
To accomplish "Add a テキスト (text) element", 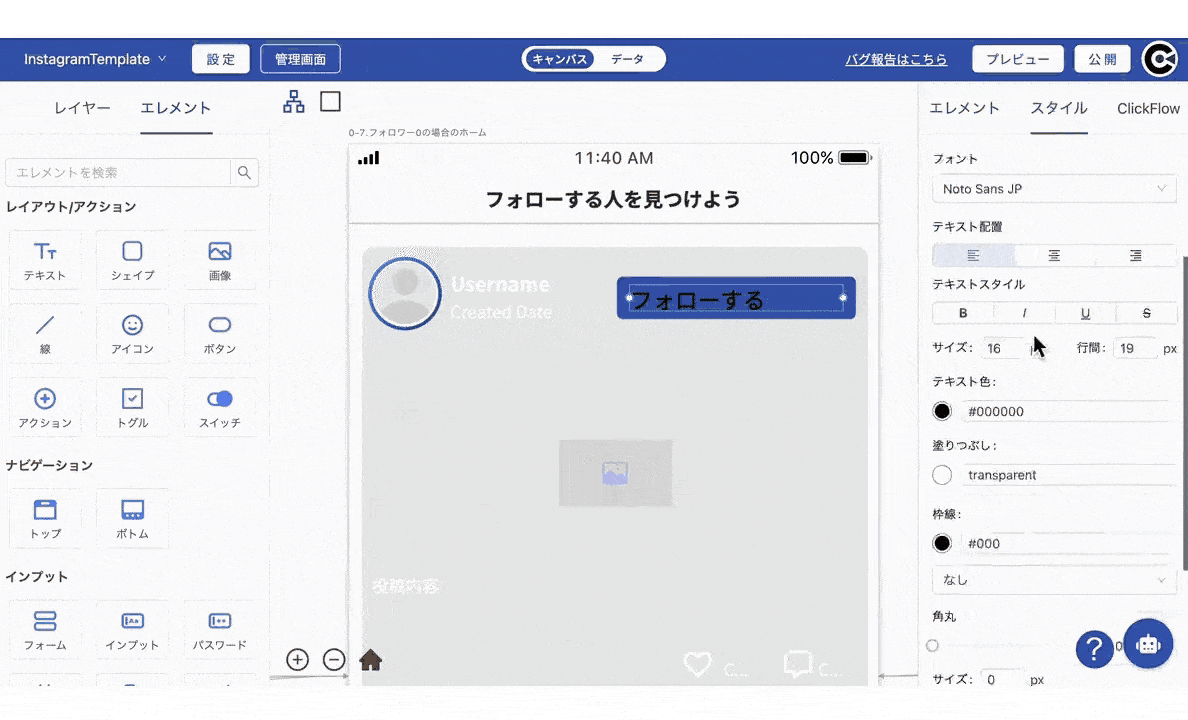I will coord(45,260).
